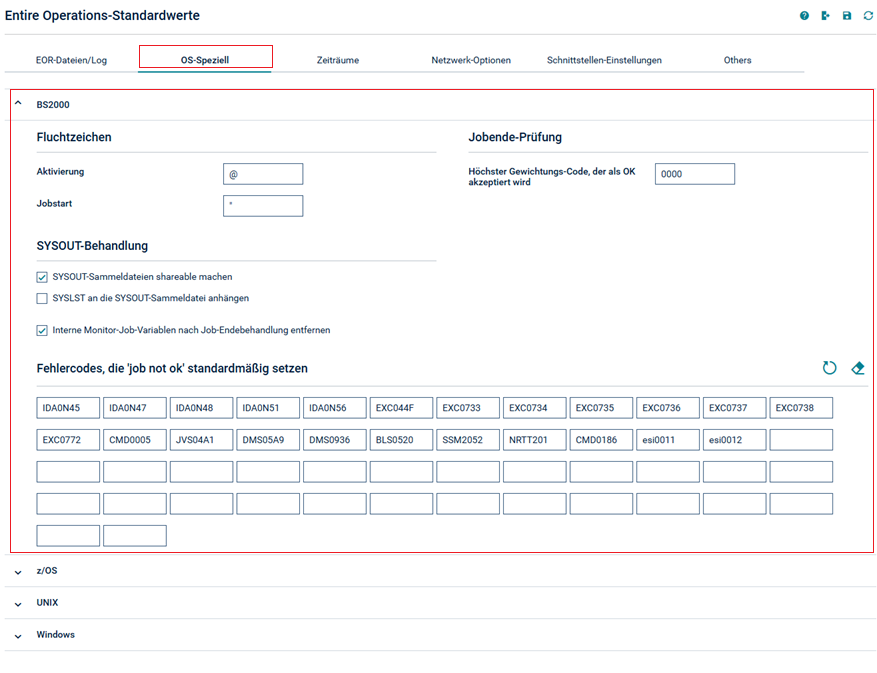The height and width of the screenshot is (673, 877).
Task: Click the CMD0005 error code field
Action: (135, 440)
